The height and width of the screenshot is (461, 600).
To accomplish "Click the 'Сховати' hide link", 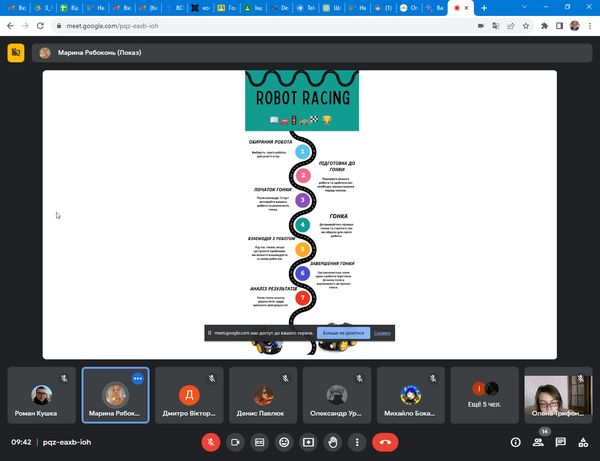I will (382, 332).
